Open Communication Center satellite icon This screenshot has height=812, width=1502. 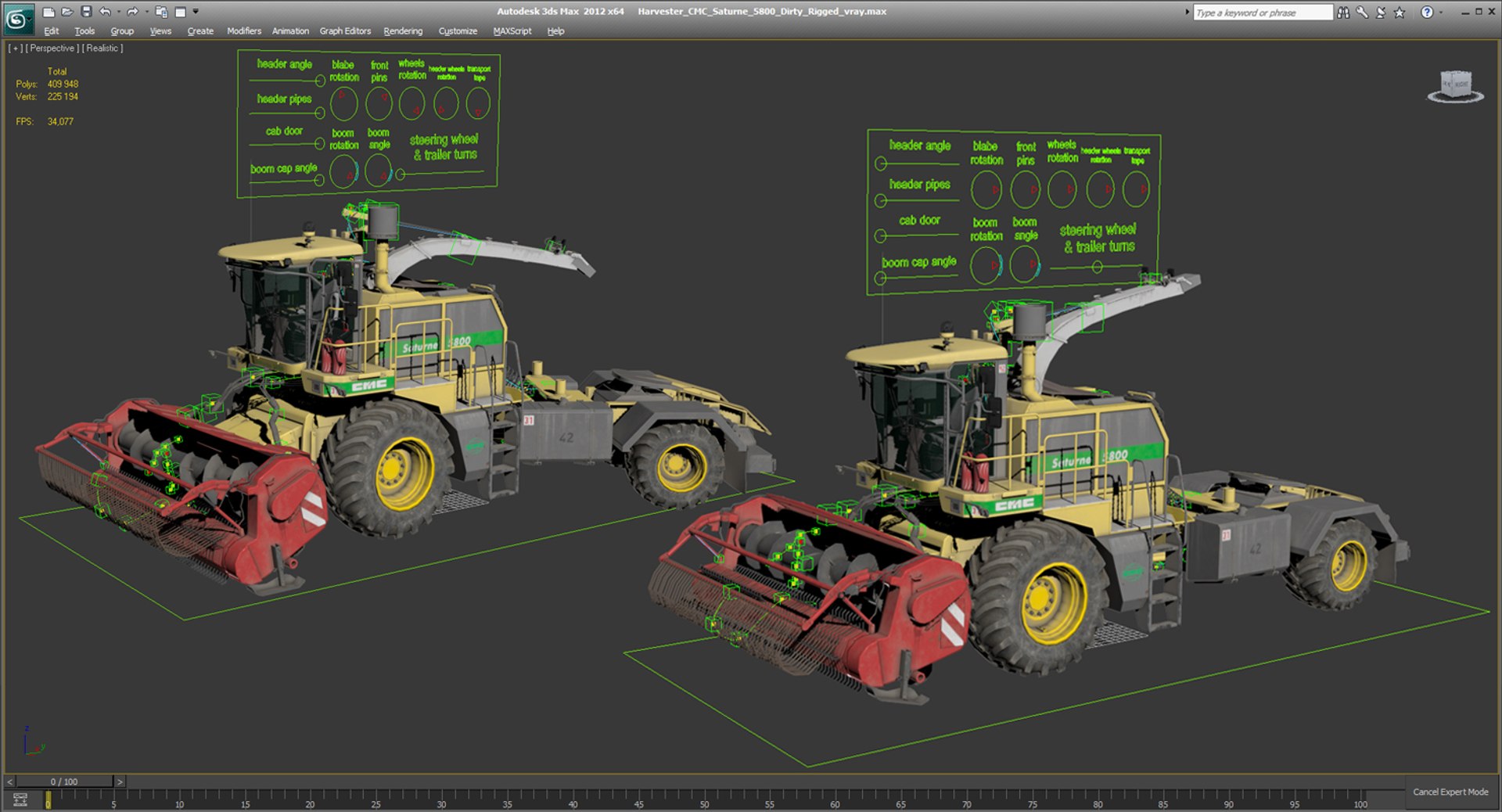[x=1381, y=13]
